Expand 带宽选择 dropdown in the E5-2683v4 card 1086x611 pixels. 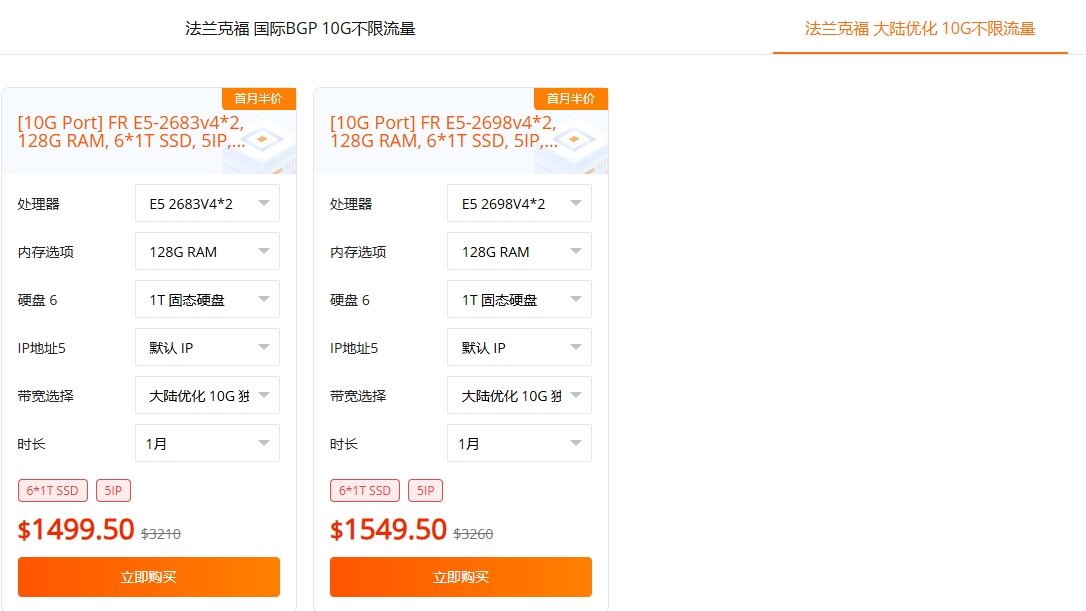207,396
